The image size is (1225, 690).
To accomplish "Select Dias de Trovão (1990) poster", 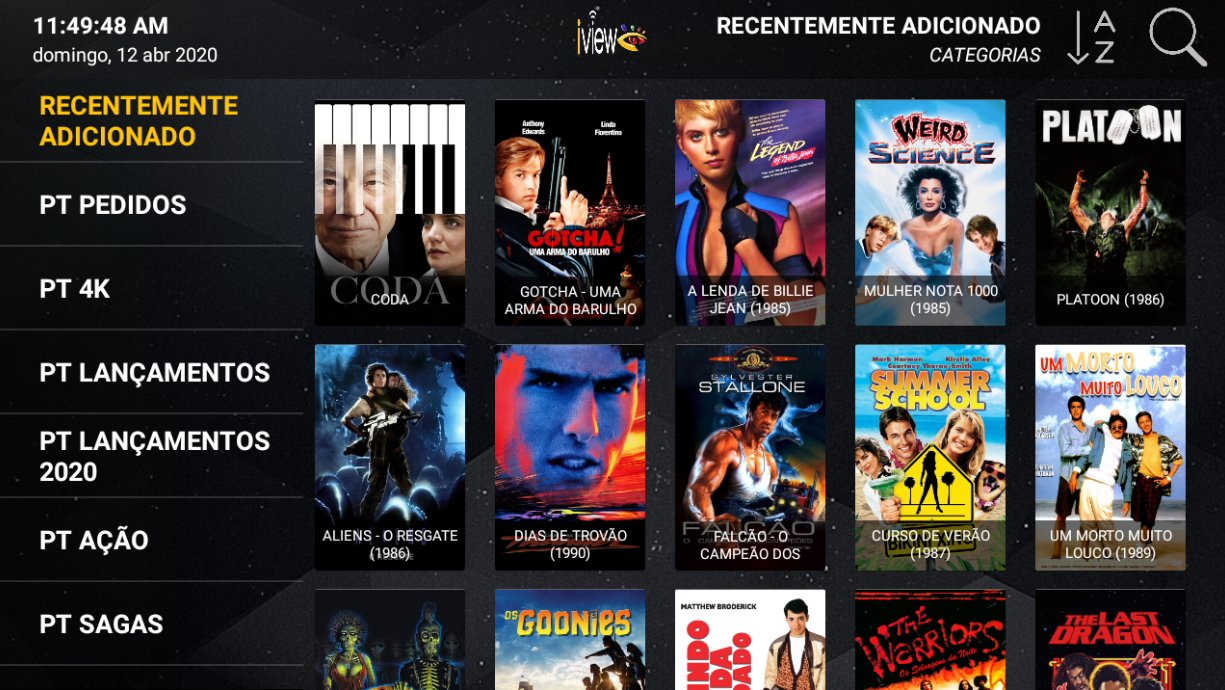I will 570,458.
